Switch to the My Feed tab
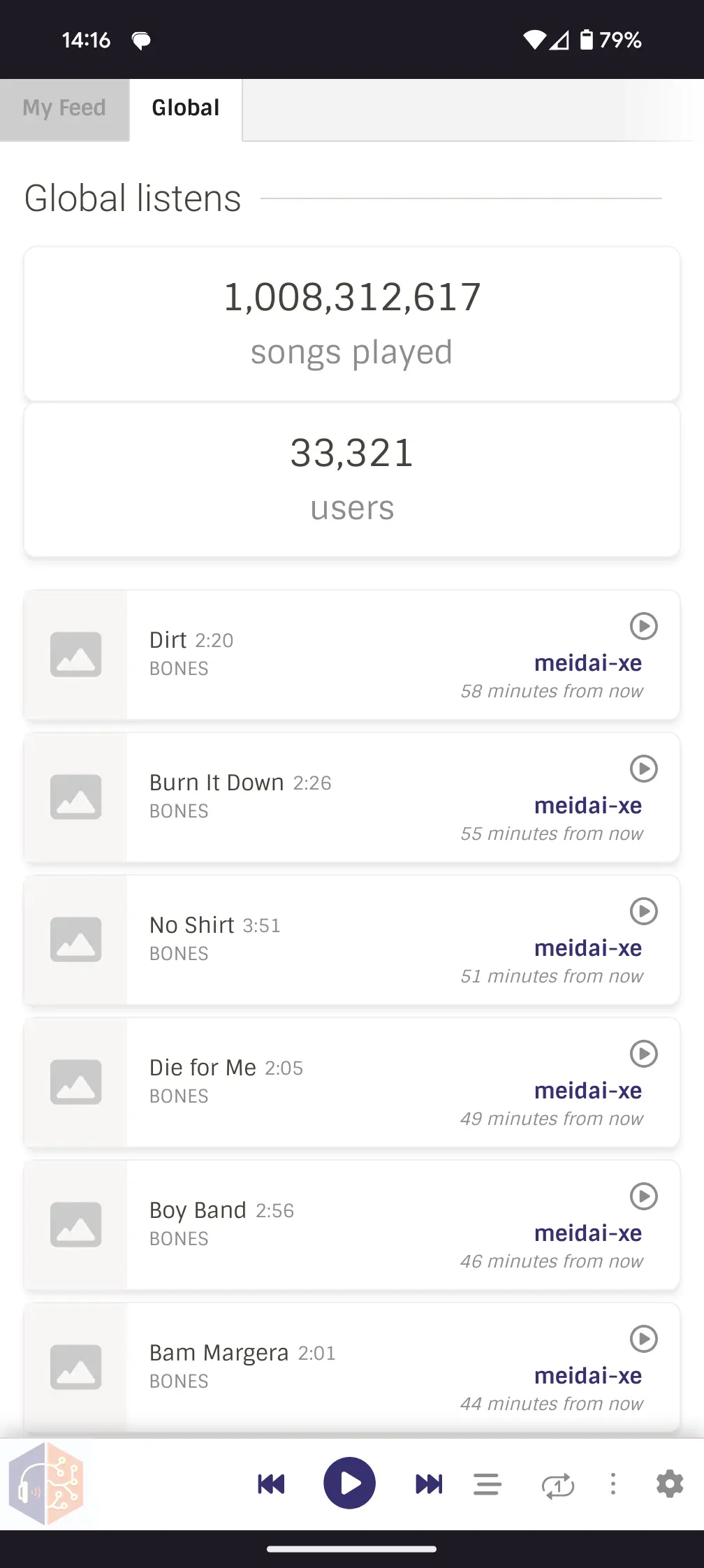This screenshot has width=704, height=1568. point(64,108)
